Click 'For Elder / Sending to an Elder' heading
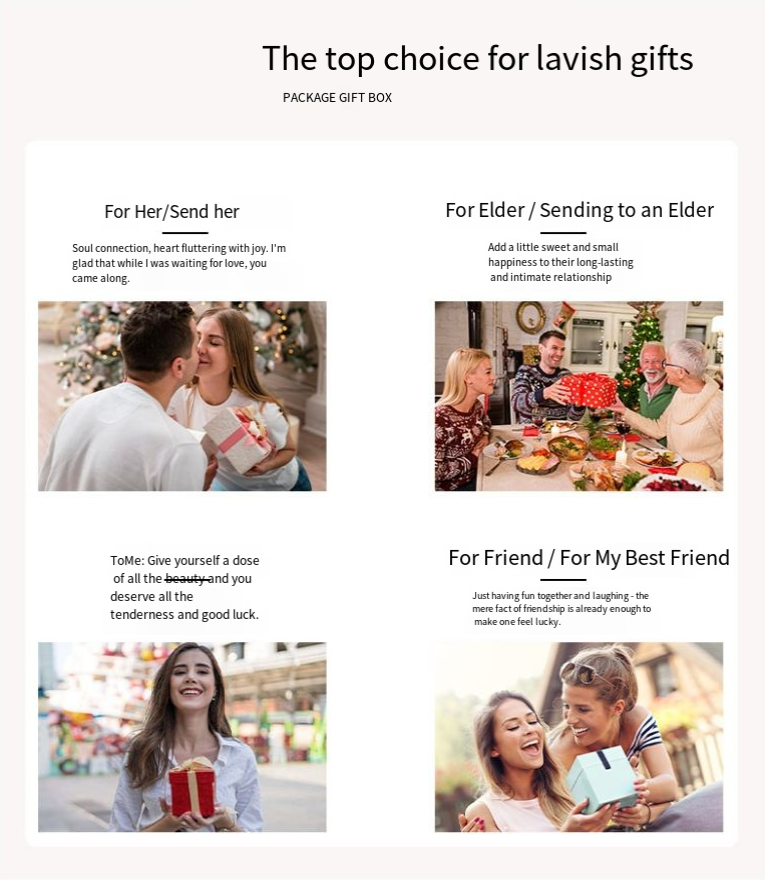 (579, 210)
